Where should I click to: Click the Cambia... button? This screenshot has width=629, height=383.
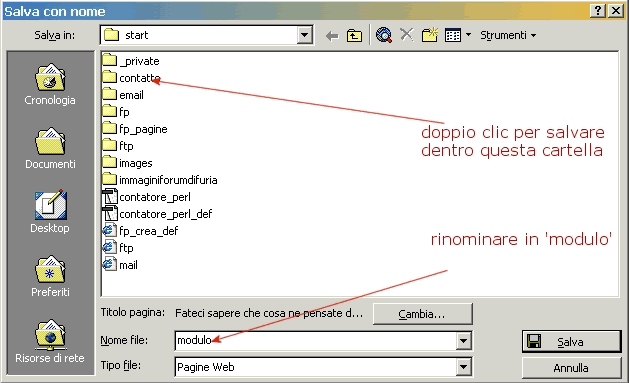[x=422, y=314]
